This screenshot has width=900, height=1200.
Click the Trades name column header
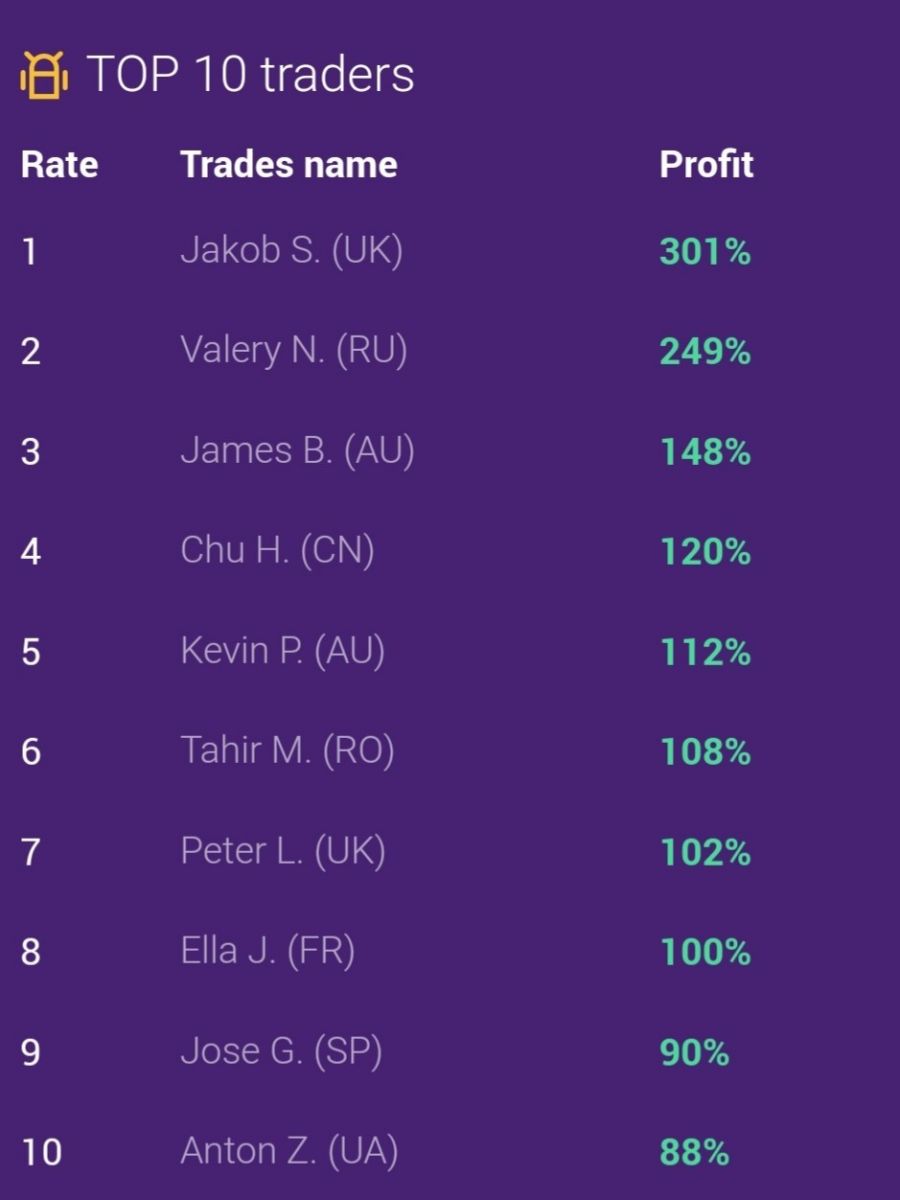pos(289,164)
